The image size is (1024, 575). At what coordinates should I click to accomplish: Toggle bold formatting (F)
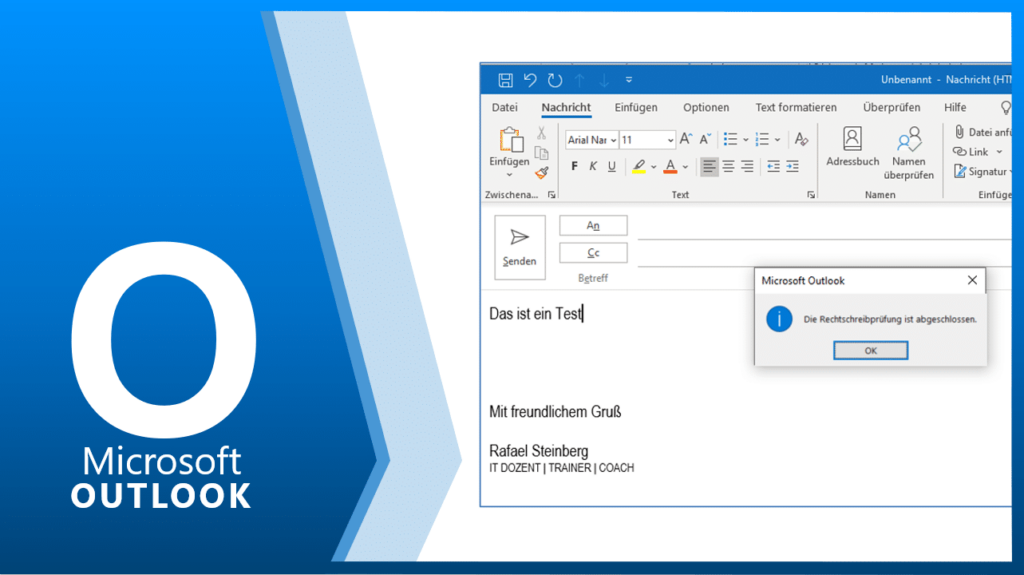[x=575, y=167]
